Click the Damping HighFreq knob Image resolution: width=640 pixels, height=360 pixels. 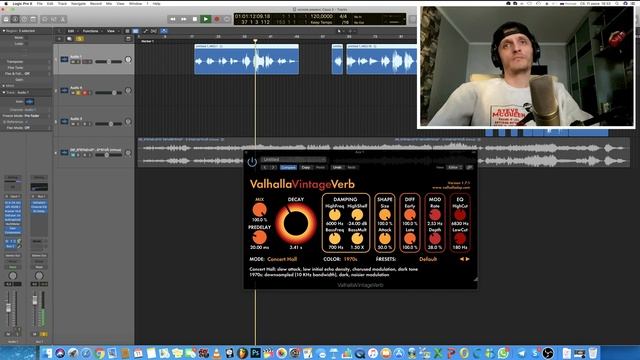335,215
